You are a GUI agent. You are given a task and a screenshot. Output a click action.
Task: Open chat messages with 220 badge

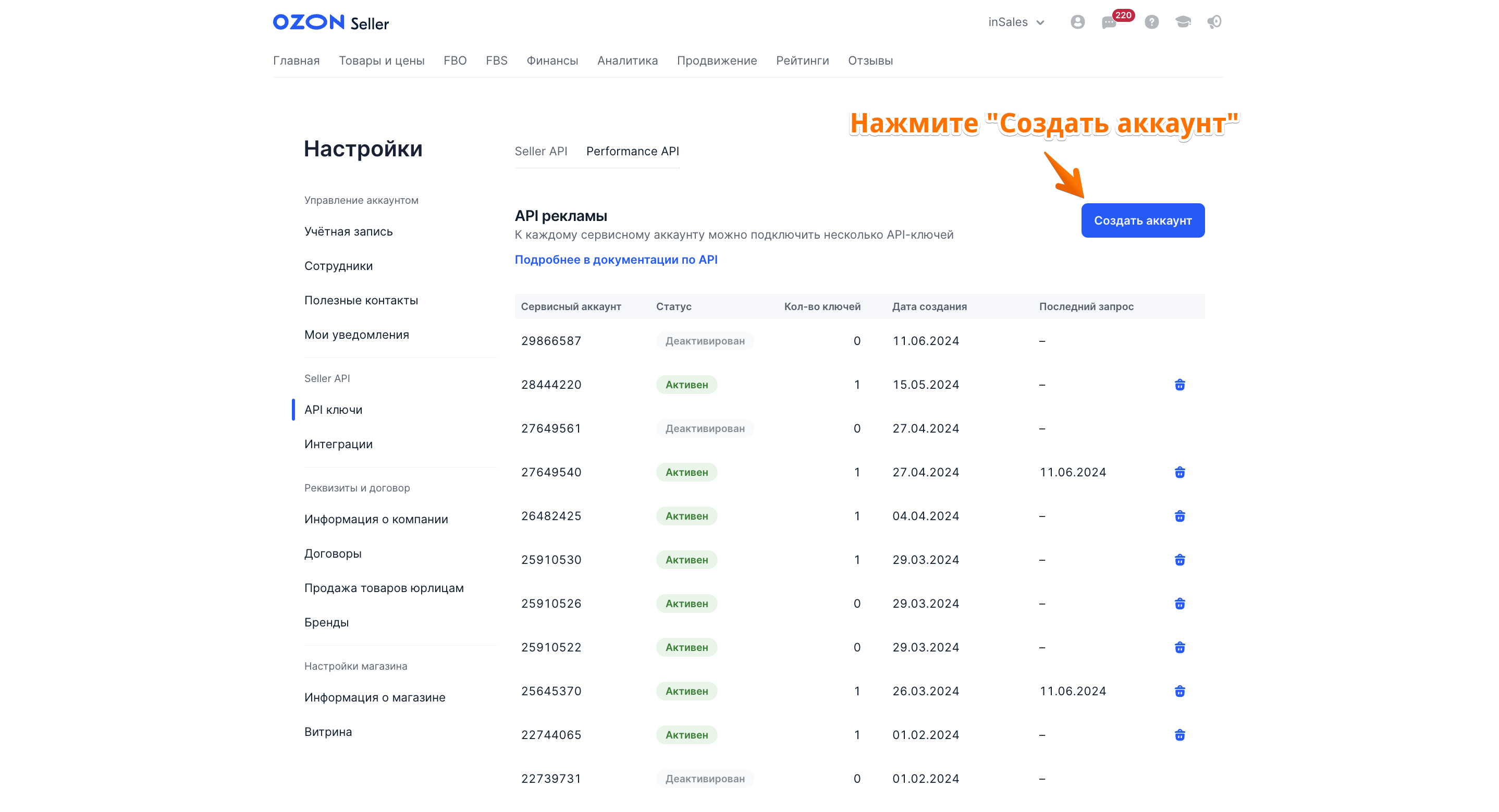tap(1109, 23)
